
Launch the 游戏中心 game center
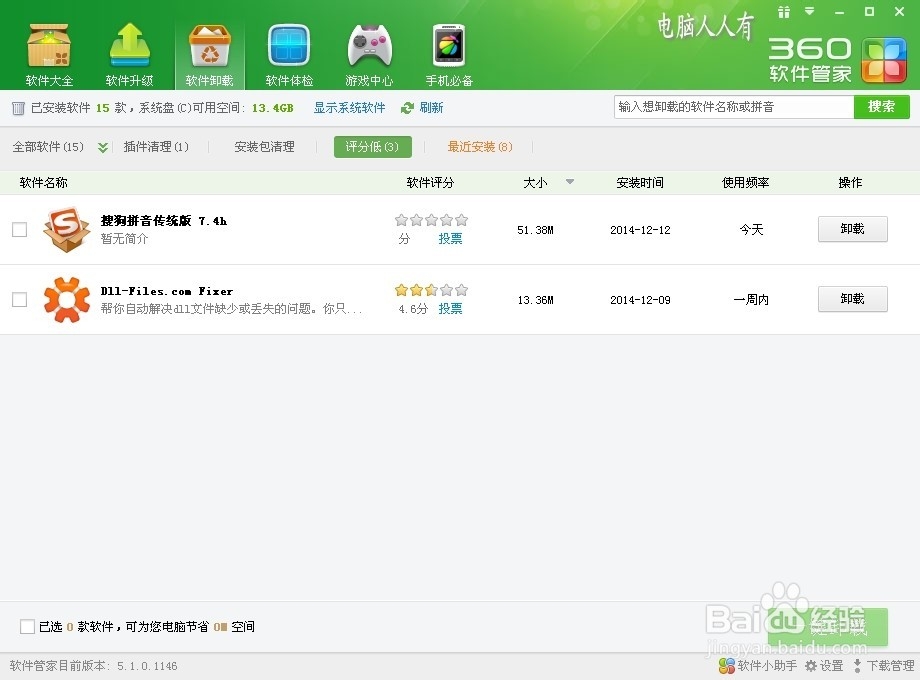coord(368,52)
